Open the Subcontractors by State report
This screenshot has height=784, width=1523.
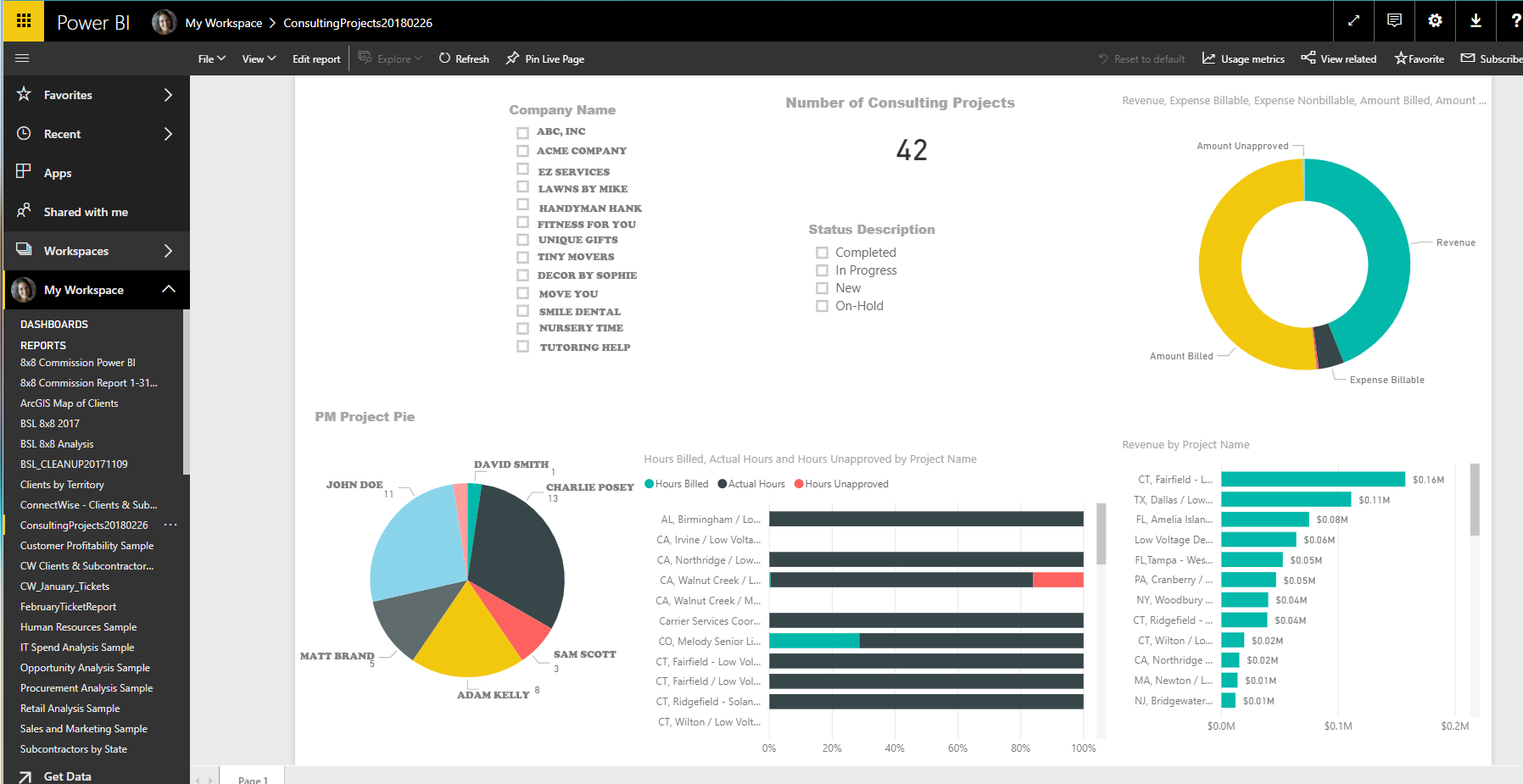click(74, 749)
